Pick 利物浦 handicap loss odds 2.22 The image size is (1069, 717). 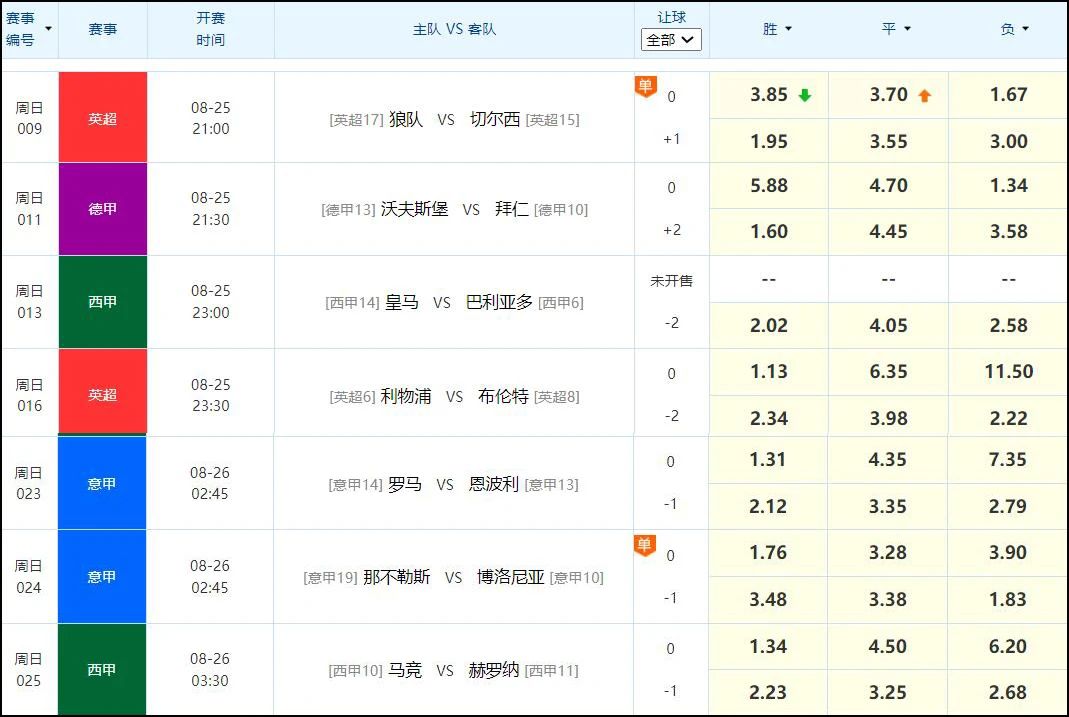(1008, 418)
